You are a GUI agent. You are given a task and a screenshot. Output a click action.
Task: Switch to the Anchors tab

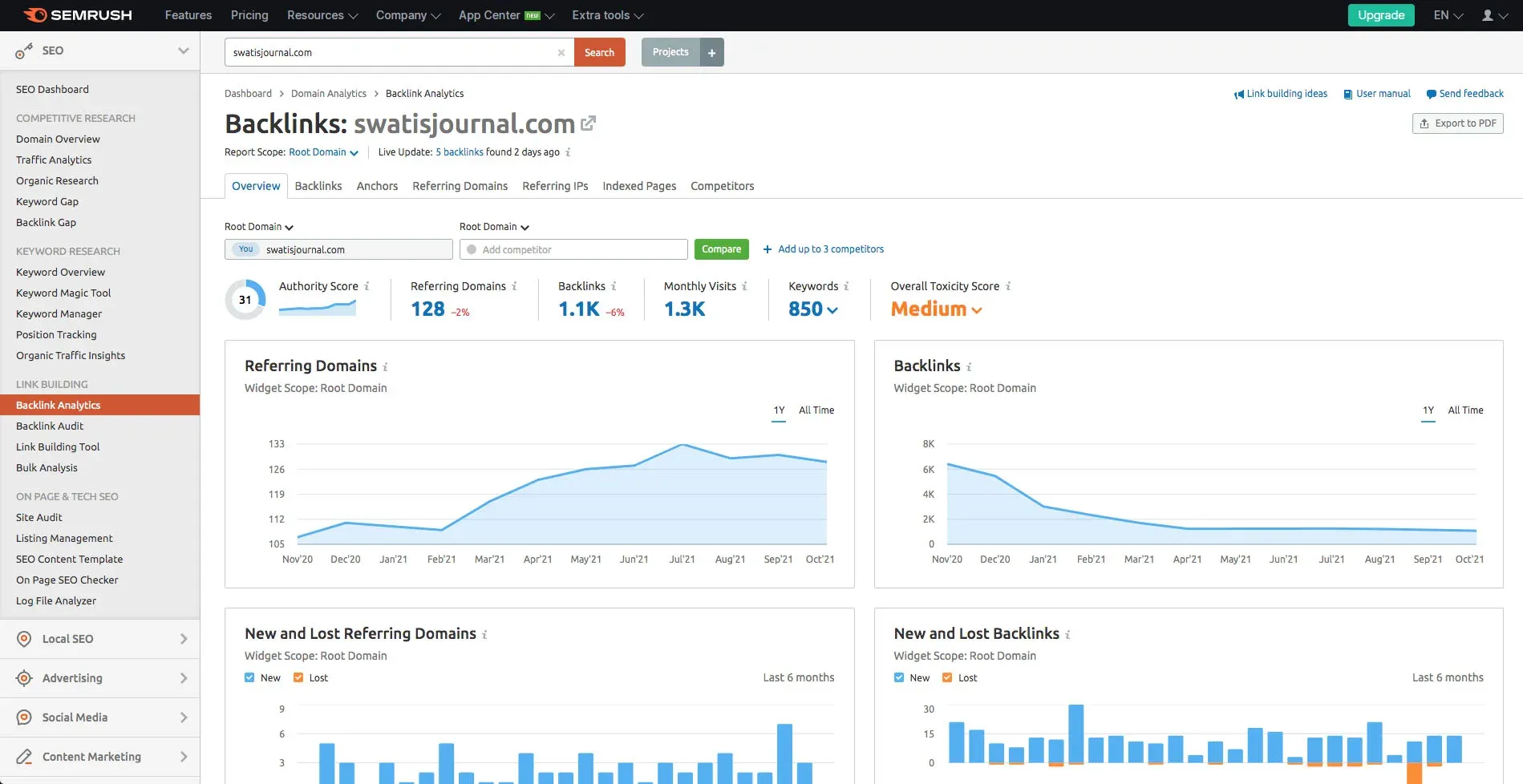coord(377,186)
